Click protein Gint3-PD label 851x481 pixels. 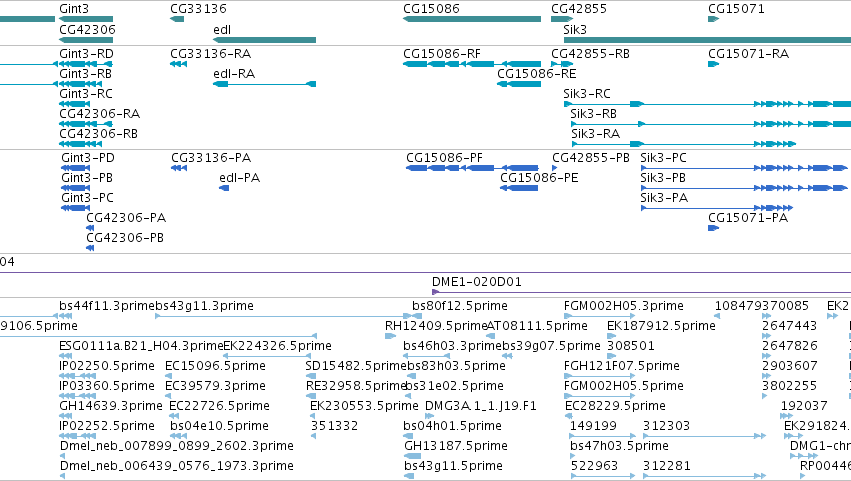pyautogui.click(x=87, y=158)
